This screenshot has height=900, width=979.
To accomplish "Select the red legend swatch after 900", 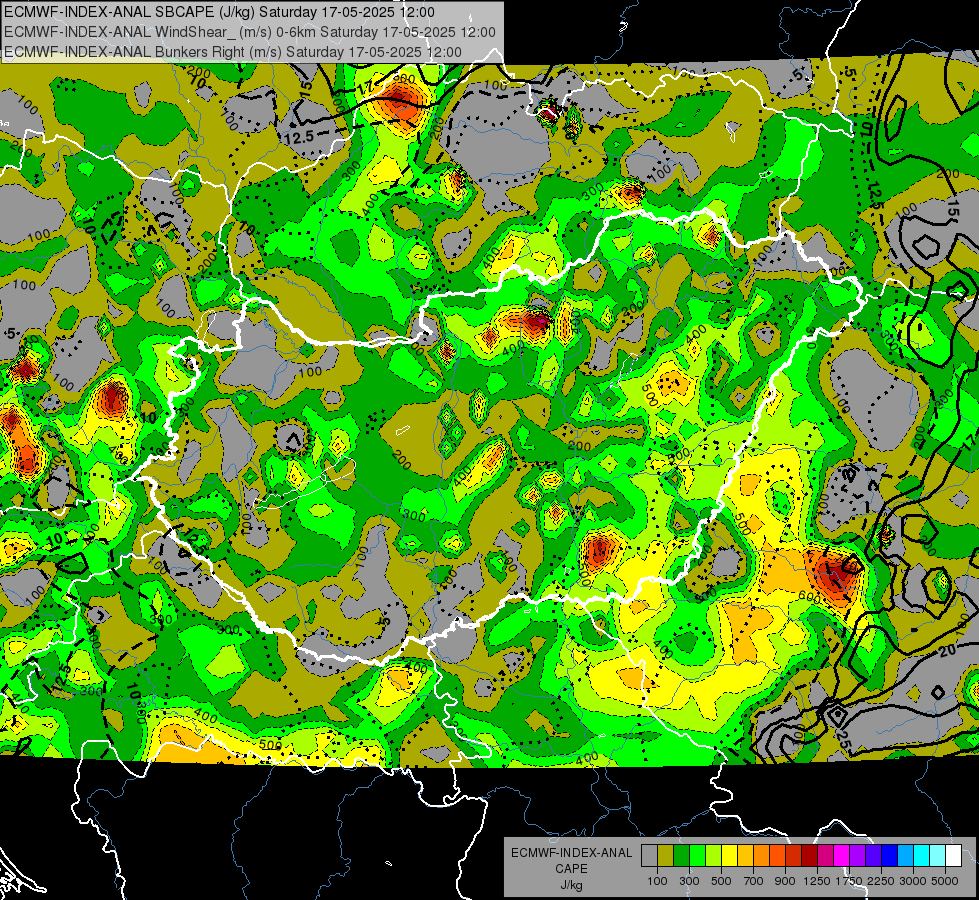I will [x=794, y=856].
